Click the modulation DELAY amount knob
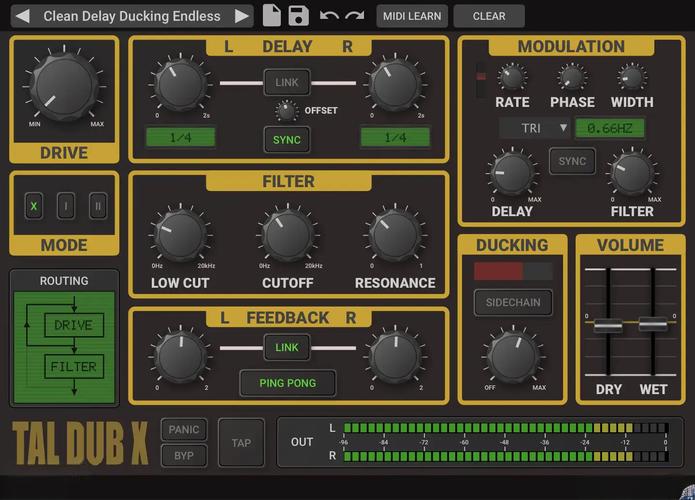Viewport: 695px width, 500px height. (x=512, y=174)
